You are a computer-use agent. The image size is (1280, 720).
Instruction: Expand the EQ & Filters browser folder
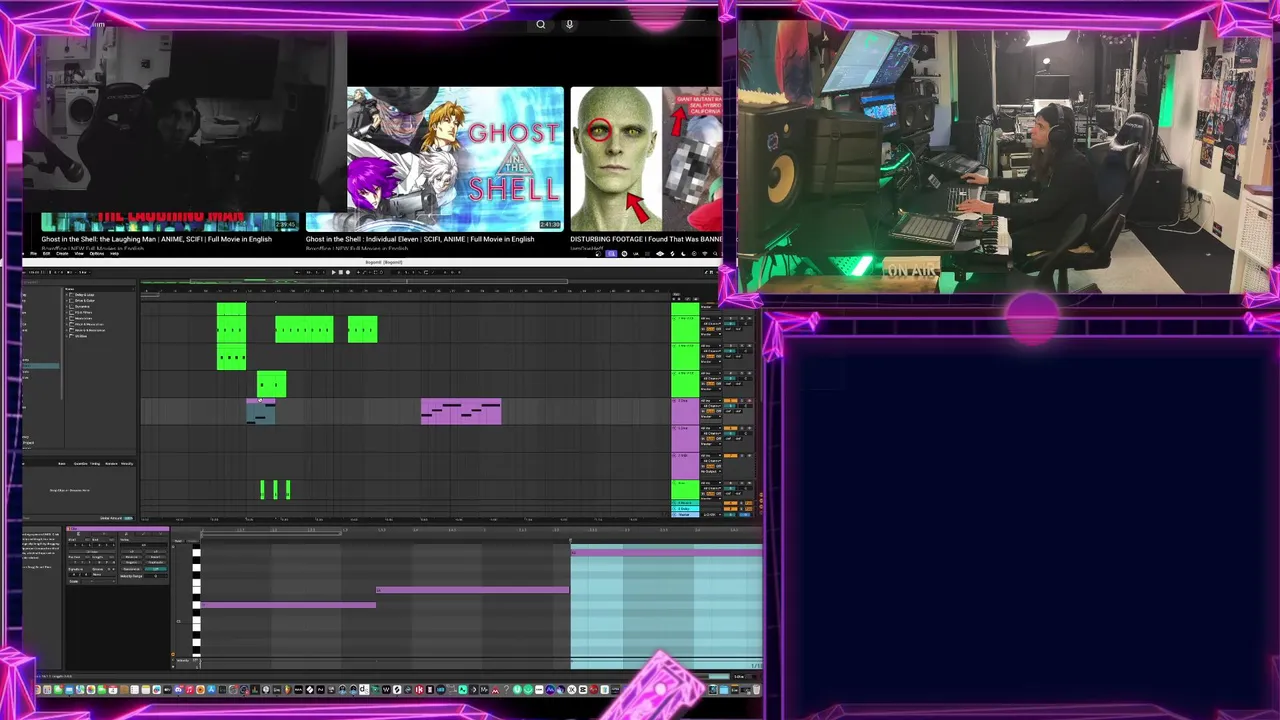point(67,313)
